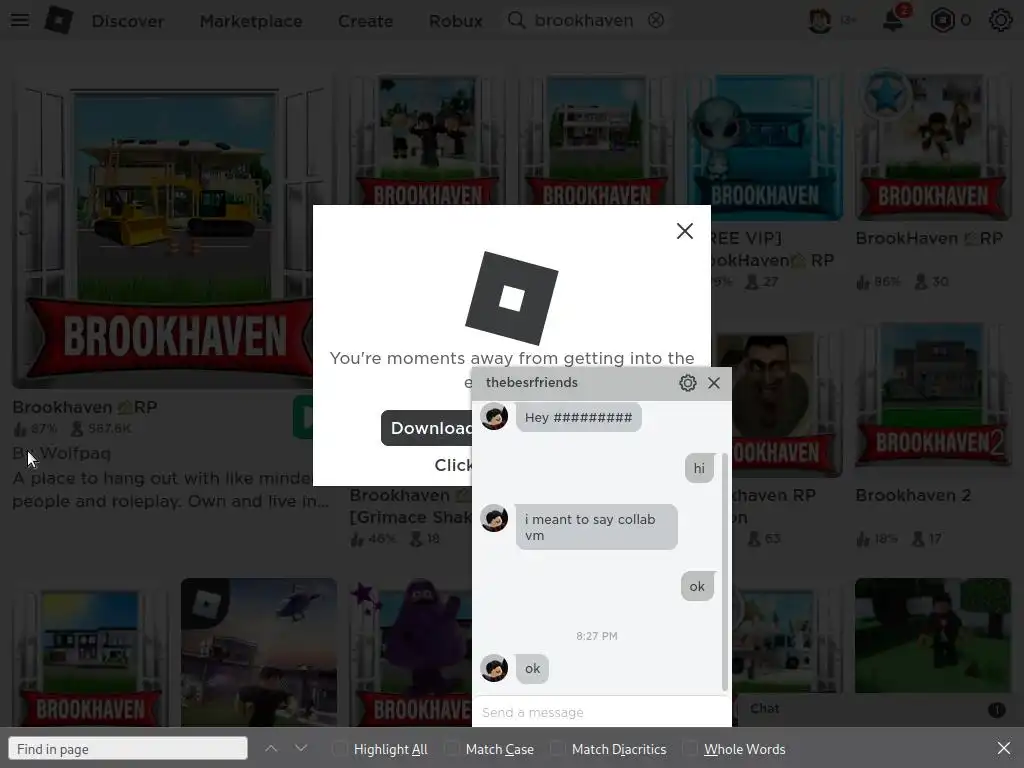
Task: Open the settings gear in header
Action: click(1000, 20)
